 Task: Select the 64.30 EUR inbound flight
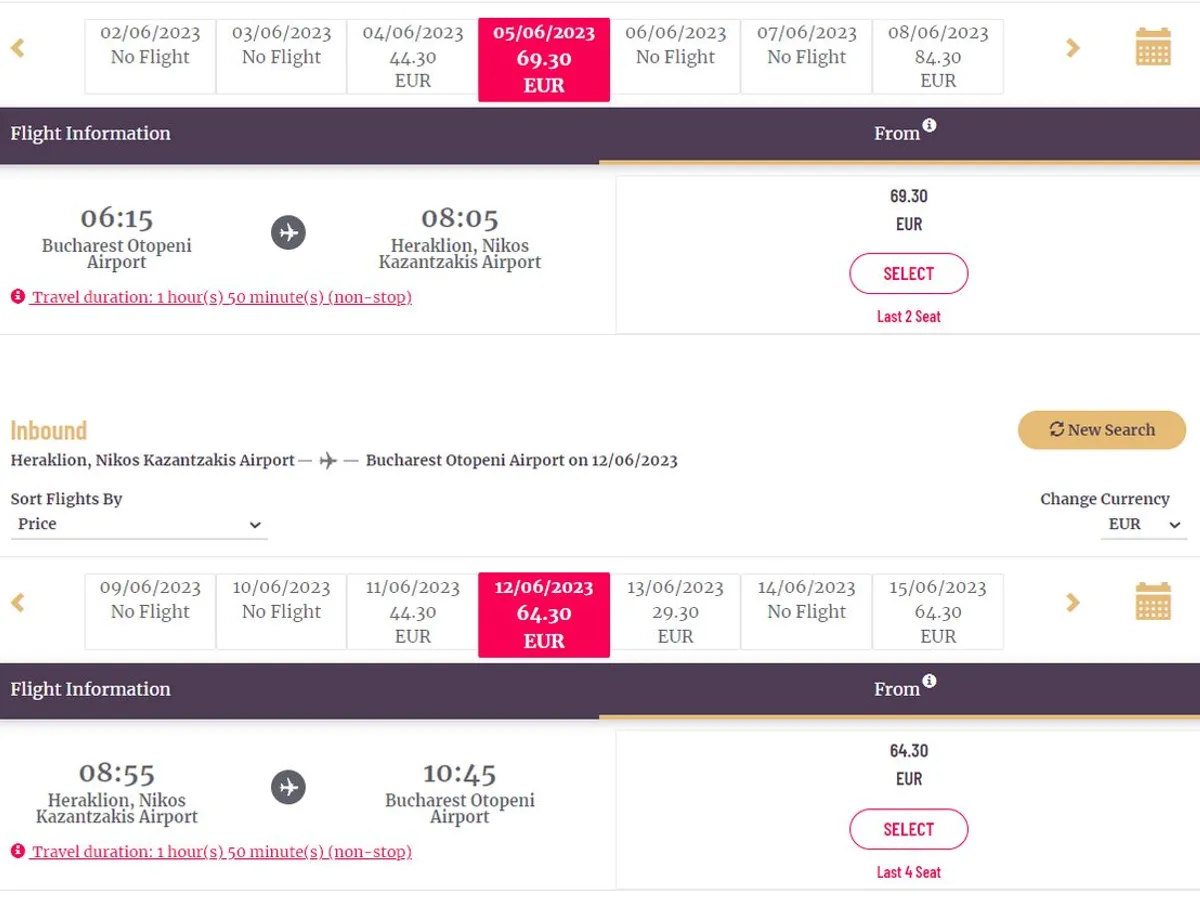click(x=908, y=829)
